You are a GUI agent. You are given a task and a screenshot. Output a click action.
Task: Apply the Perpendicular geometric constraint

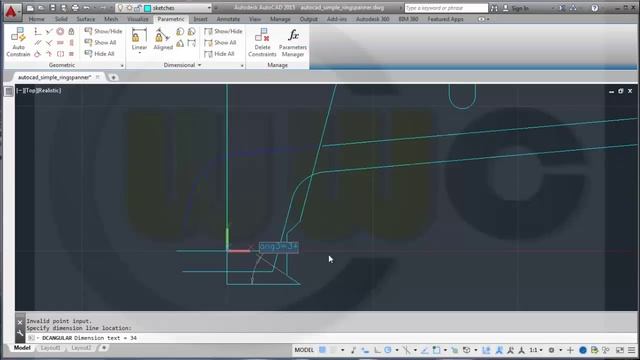[49, 42]
